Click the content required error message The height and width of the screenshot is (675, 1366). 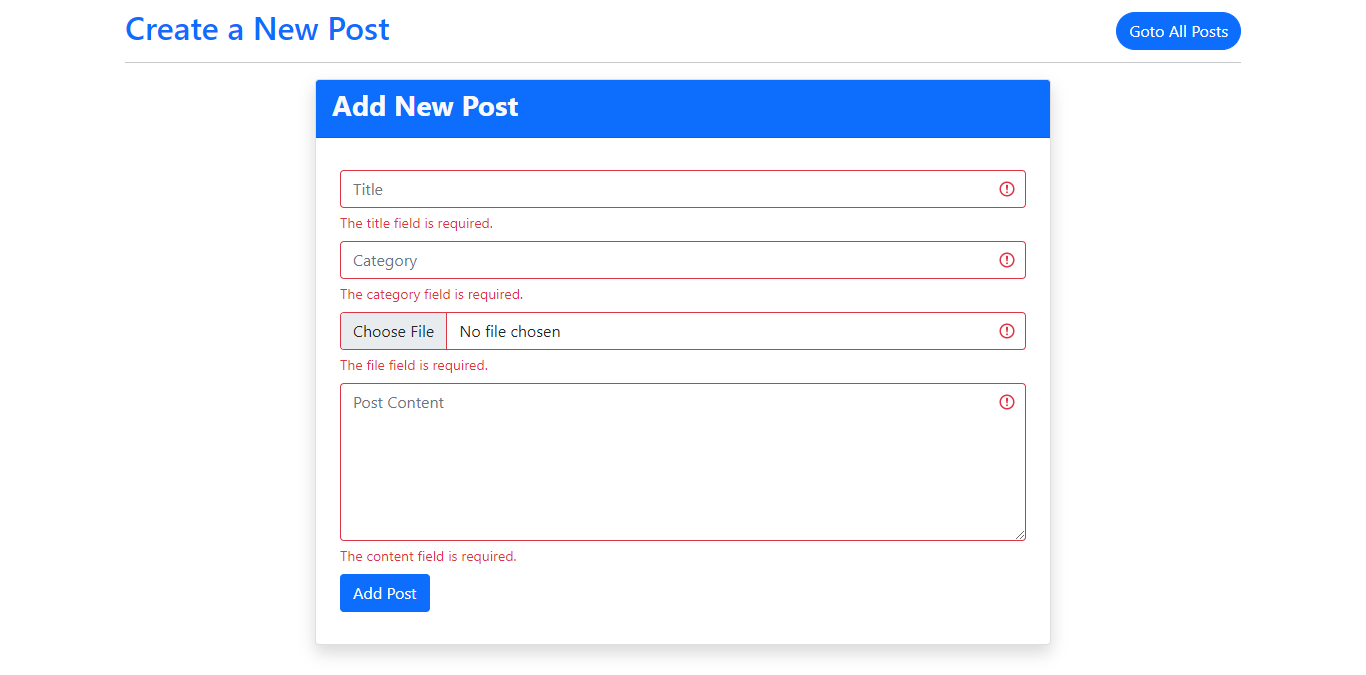tap(428, 556)
